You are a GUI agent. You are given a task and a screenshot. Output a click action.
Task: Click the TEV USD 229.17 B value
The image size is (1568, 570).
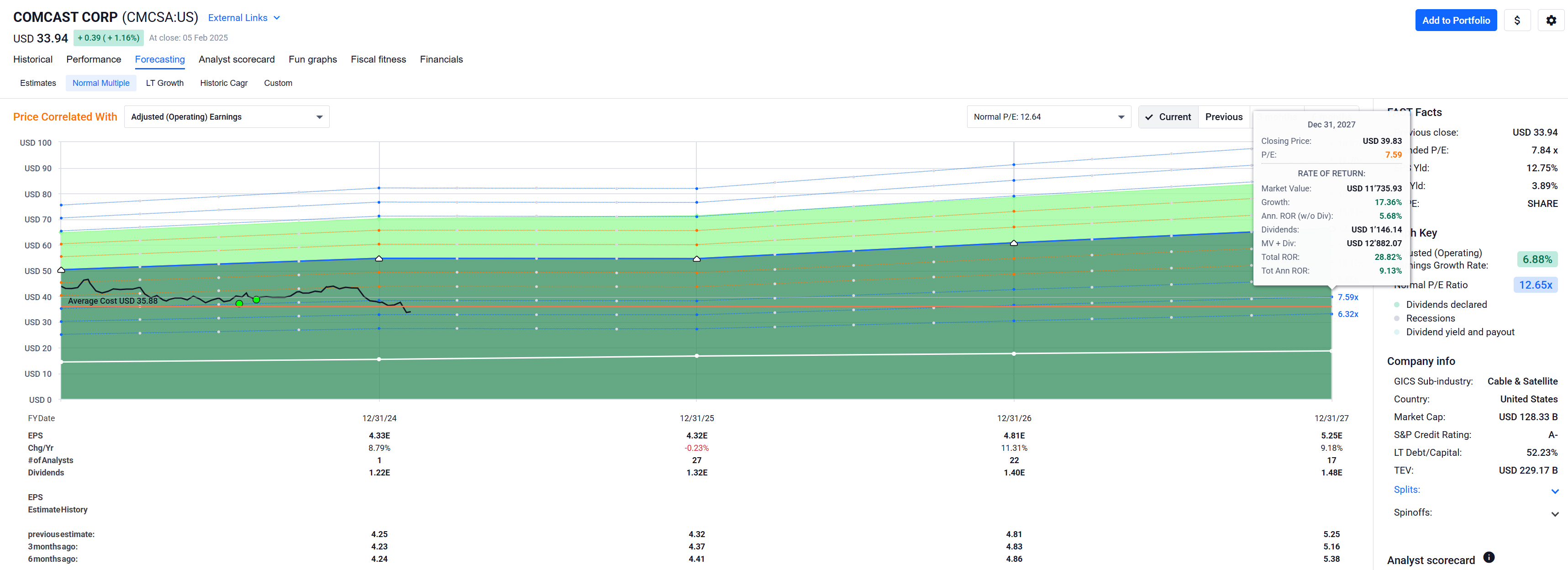point(1528,471)
